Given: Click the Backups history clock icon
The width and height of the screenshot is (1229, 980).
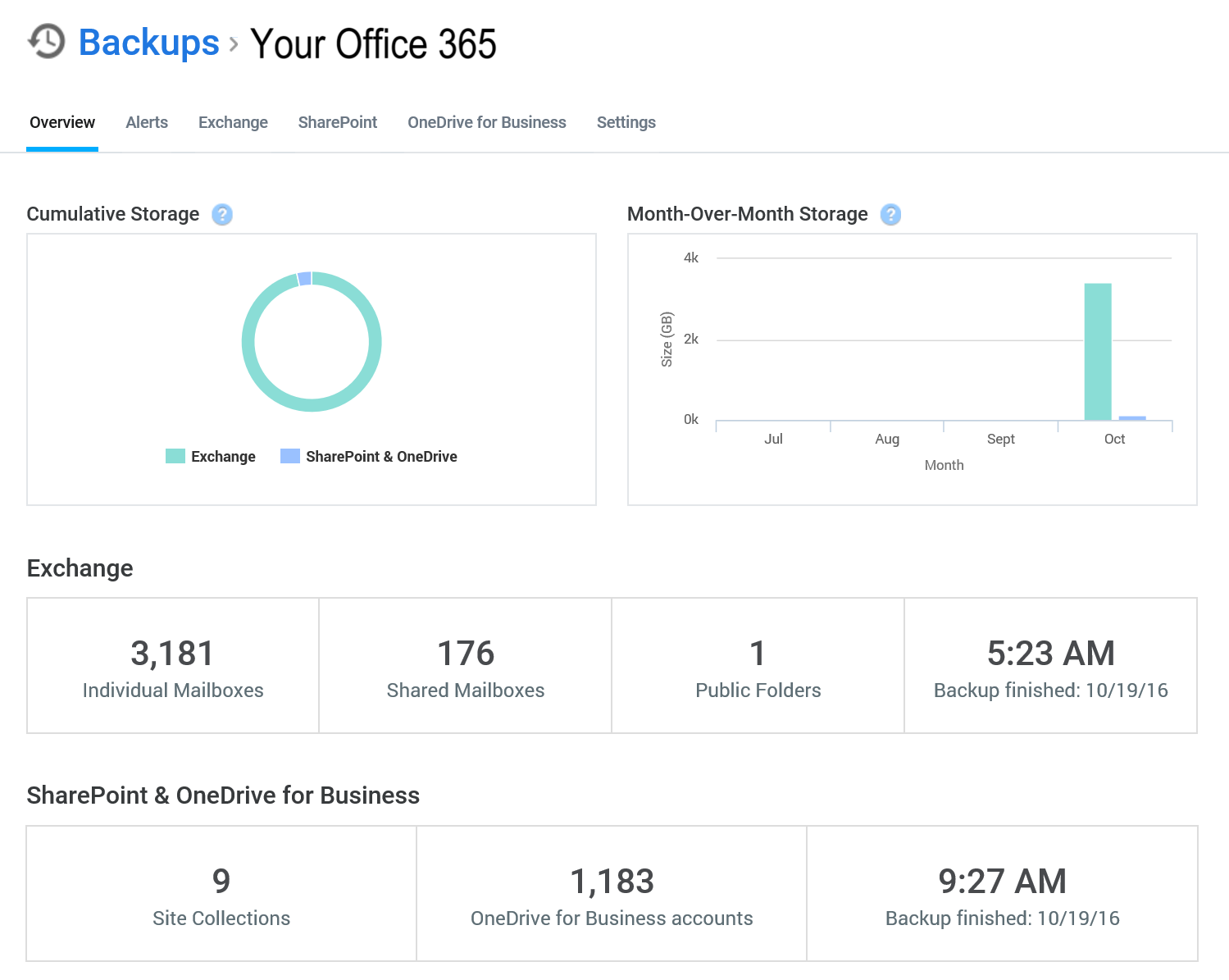Looking at the screenshot, I should click(46, 42).
